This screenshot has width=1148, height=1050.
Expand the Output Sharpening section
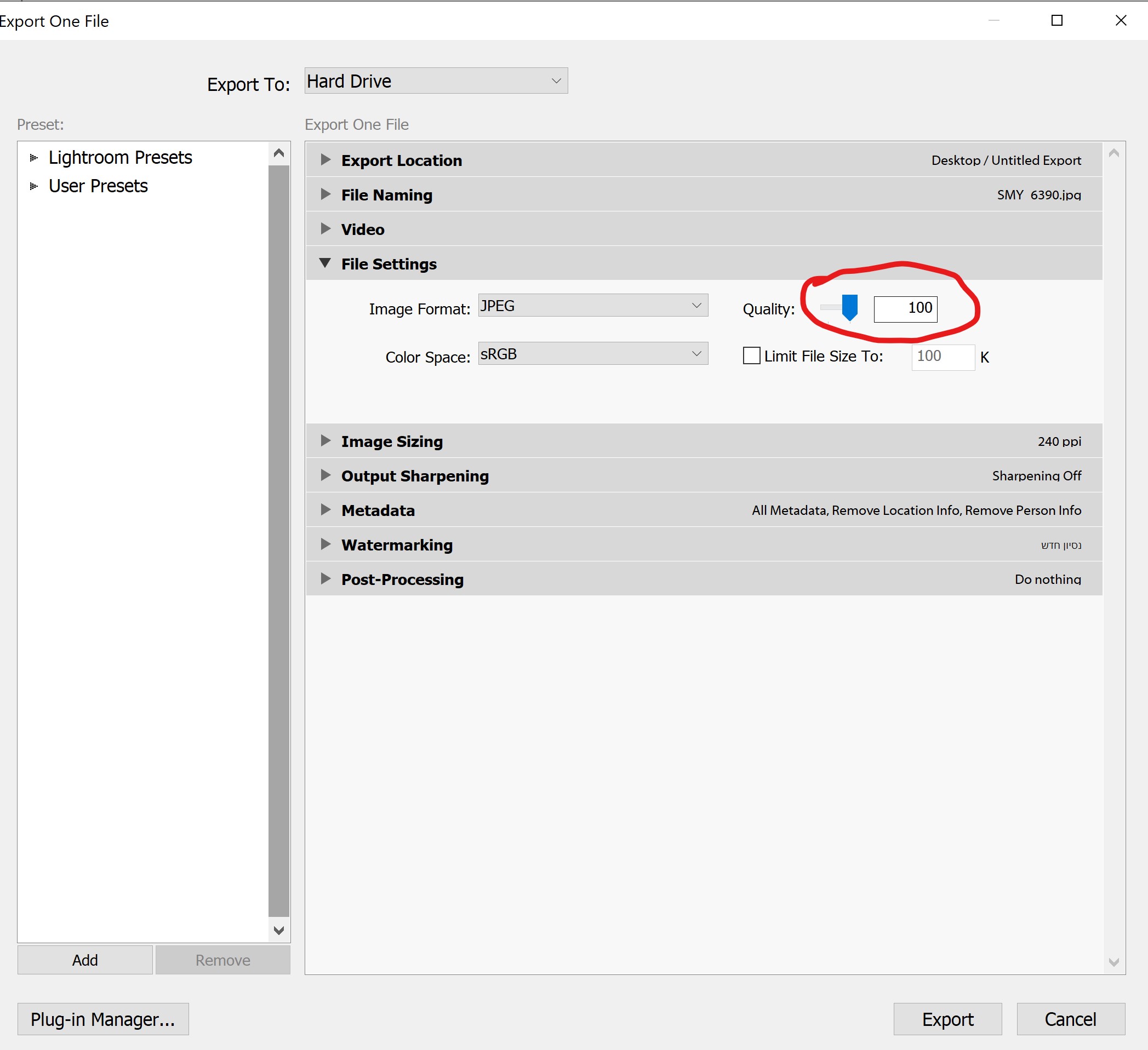point(325,475)
